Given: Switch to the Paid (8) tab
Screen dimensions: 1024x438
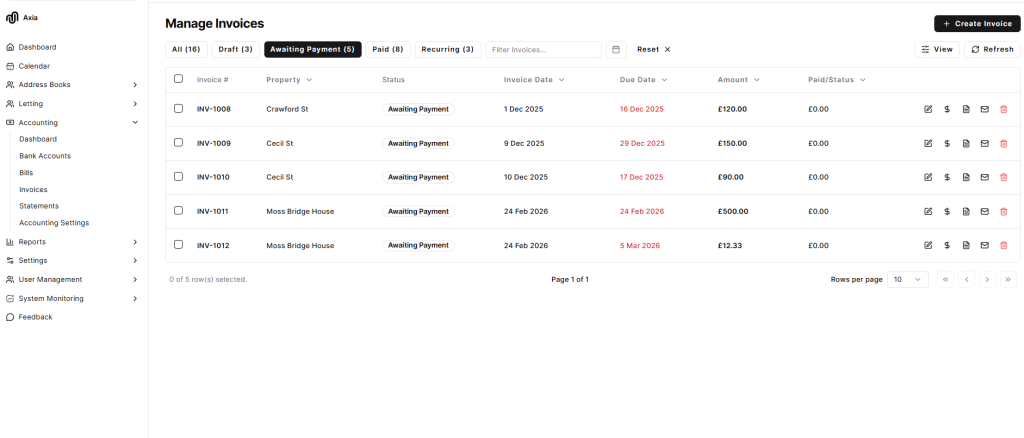Looking at the screenshot, I should [x=388, y=49].
